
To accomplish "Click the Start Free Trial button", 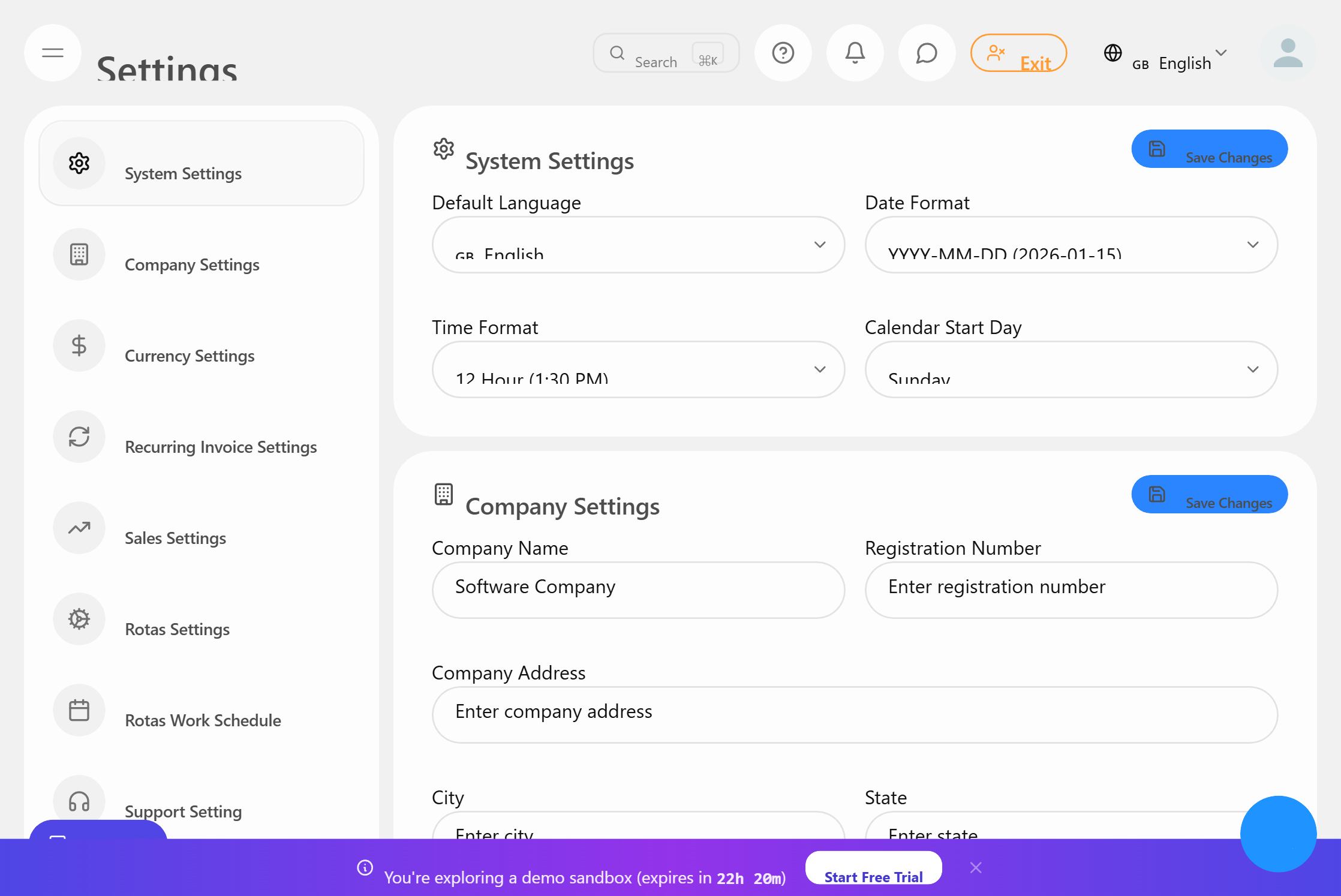I will point(873,868).
